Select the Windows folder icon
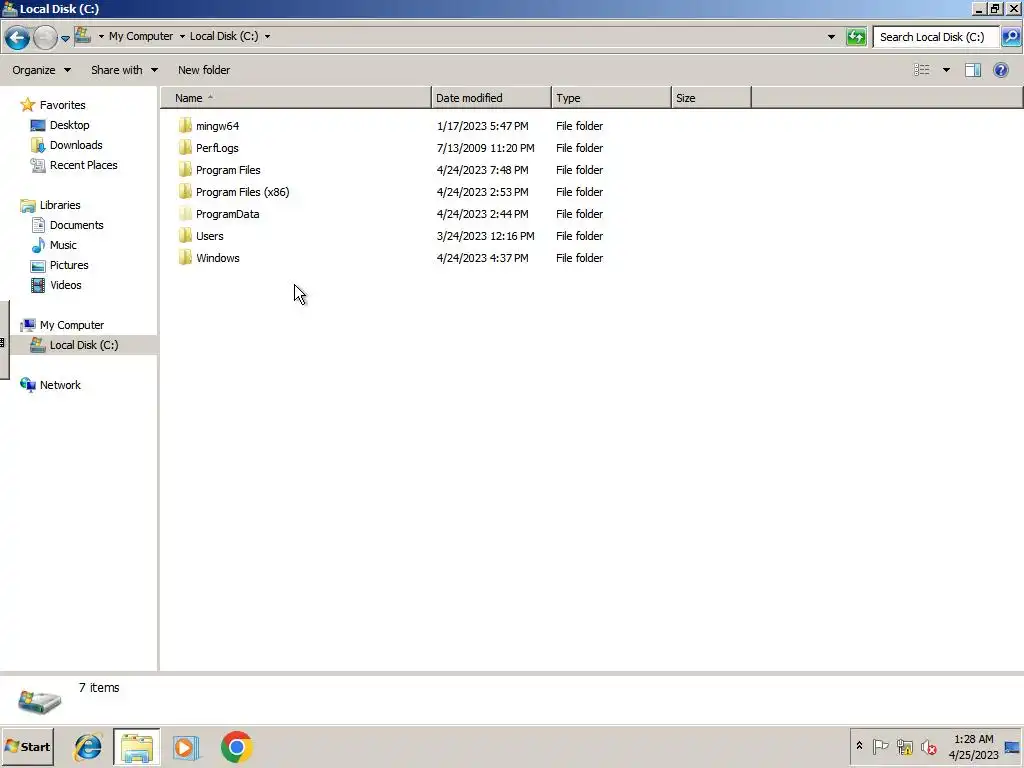 click(x=185, y=258)
